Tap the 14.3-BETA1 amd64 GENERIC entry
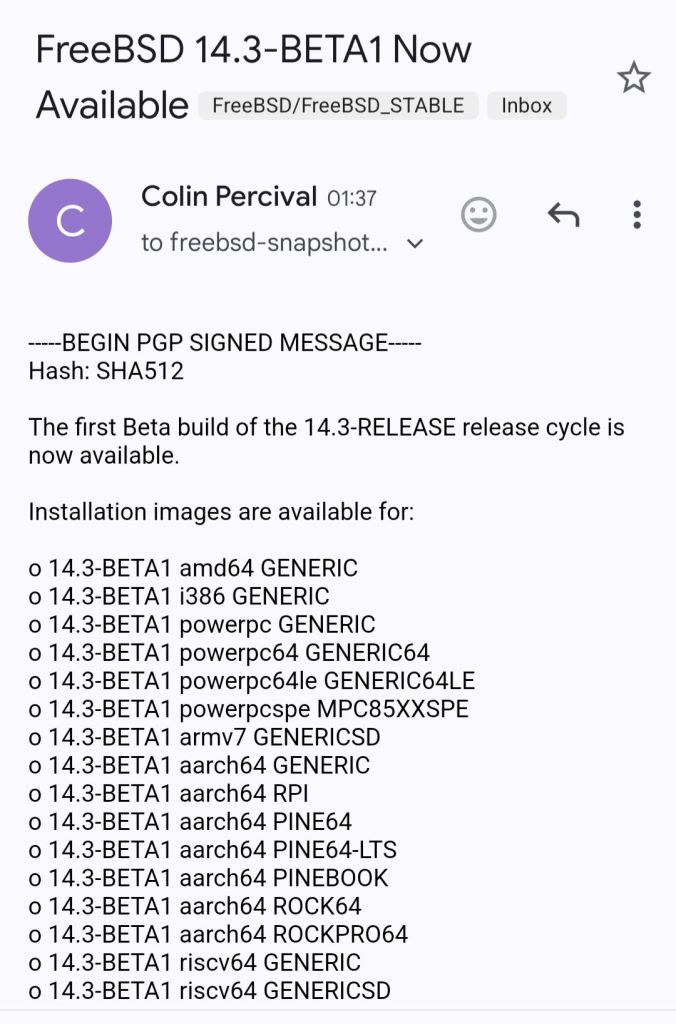This screenshot has height=1024, width=676. [193, 568]
